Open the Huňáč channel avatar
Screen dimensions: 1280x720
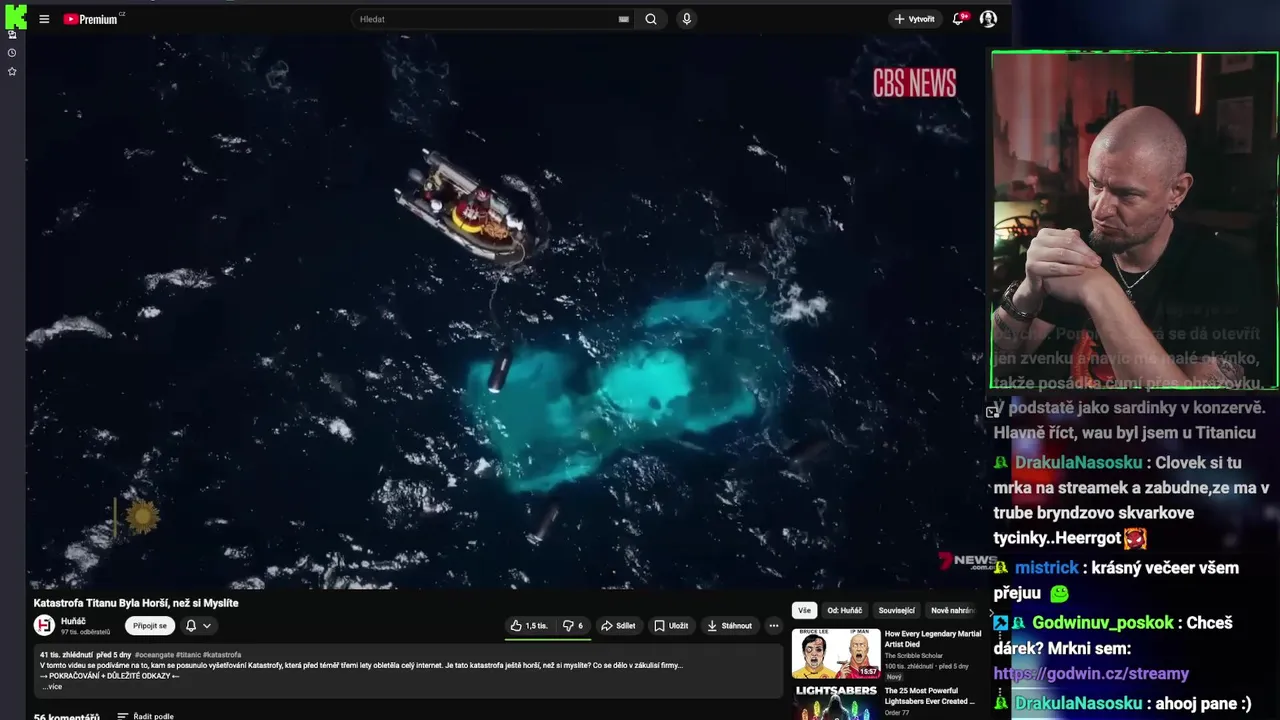point(44,625)
